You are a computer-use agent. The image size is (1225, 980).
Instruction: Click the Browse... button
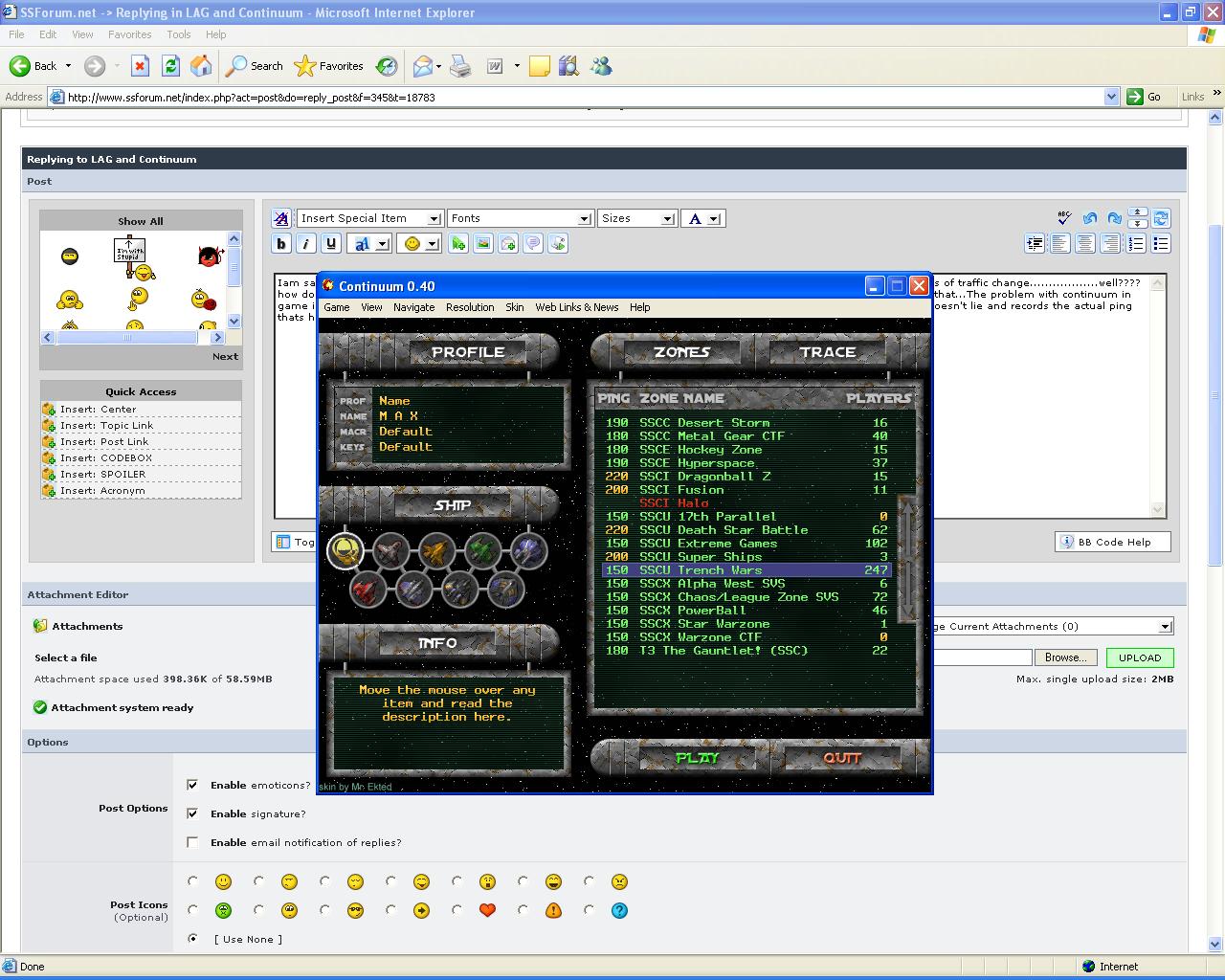1066,657
